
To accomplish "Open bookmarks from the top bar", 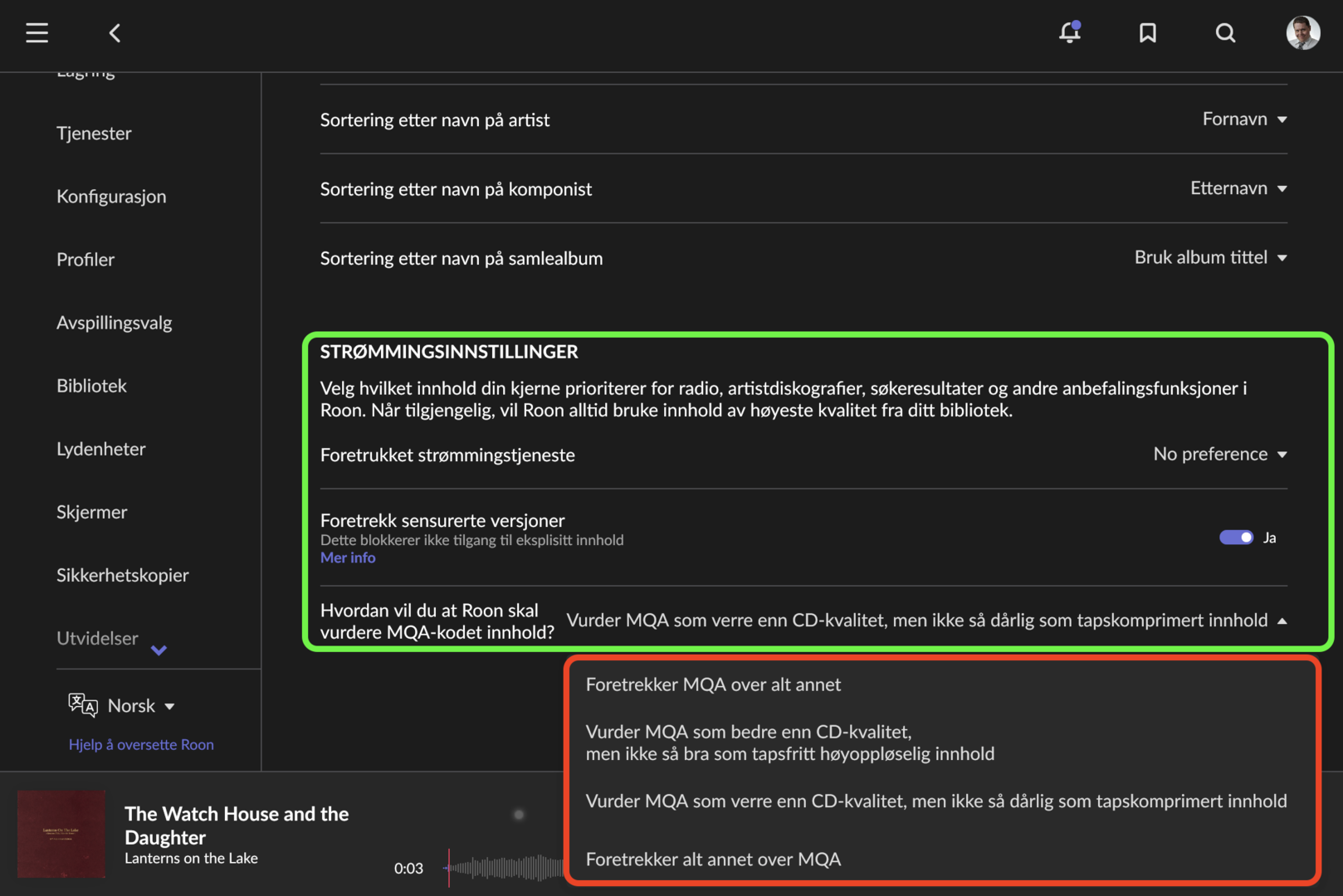I will (x=1148, y=33).
